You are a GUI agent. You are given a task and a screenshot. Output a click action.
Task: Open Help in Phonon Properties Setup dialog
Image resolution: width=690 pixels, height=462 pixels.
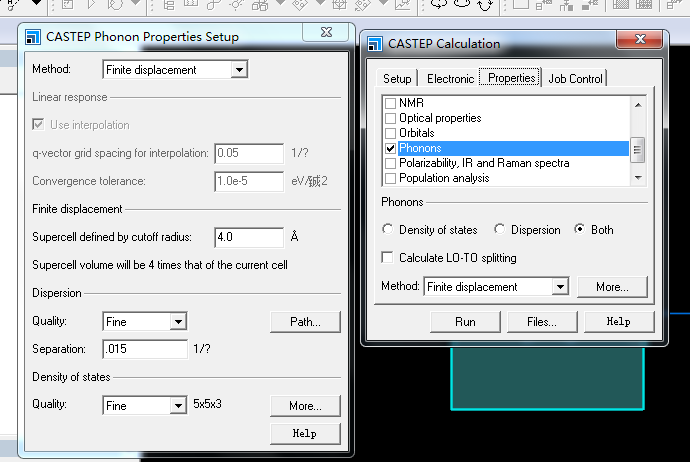pos(305,434)
